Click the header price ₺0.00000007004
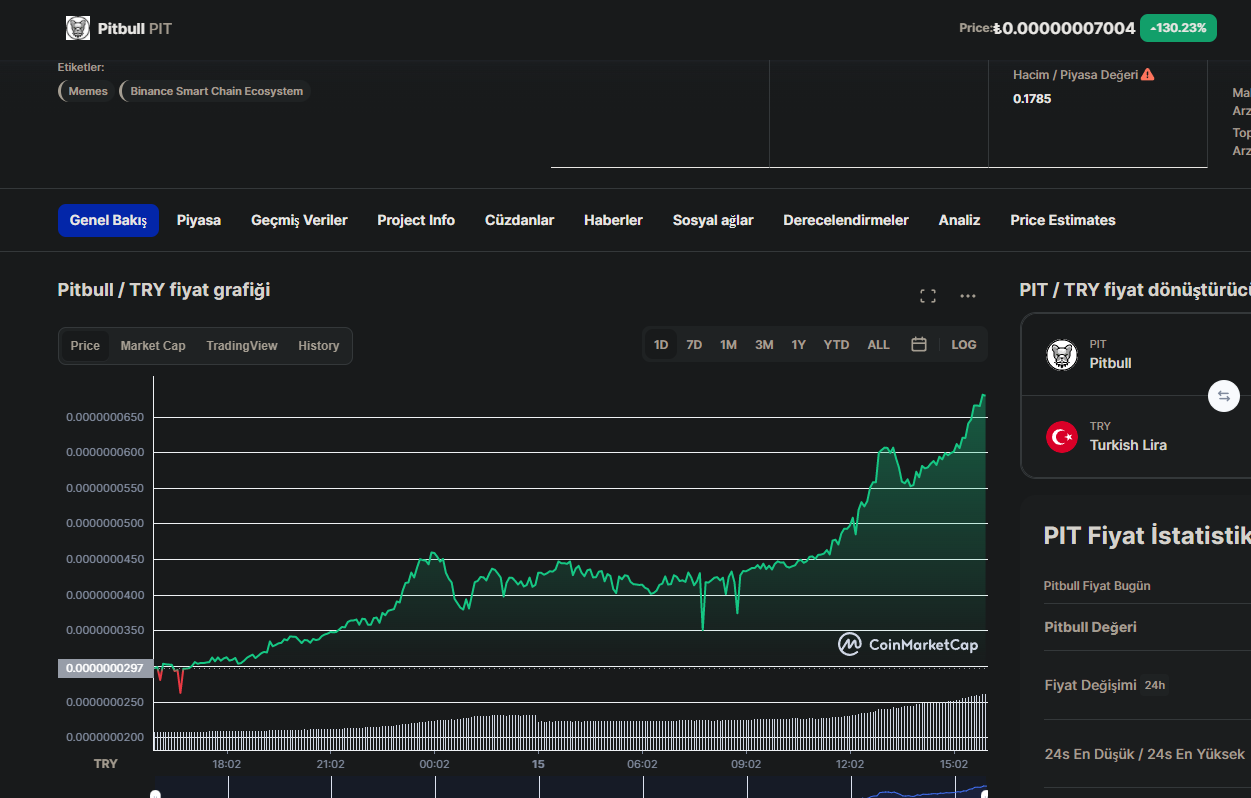The width and height of the screenshot is (1251, 798). (x=1064, y=28)
